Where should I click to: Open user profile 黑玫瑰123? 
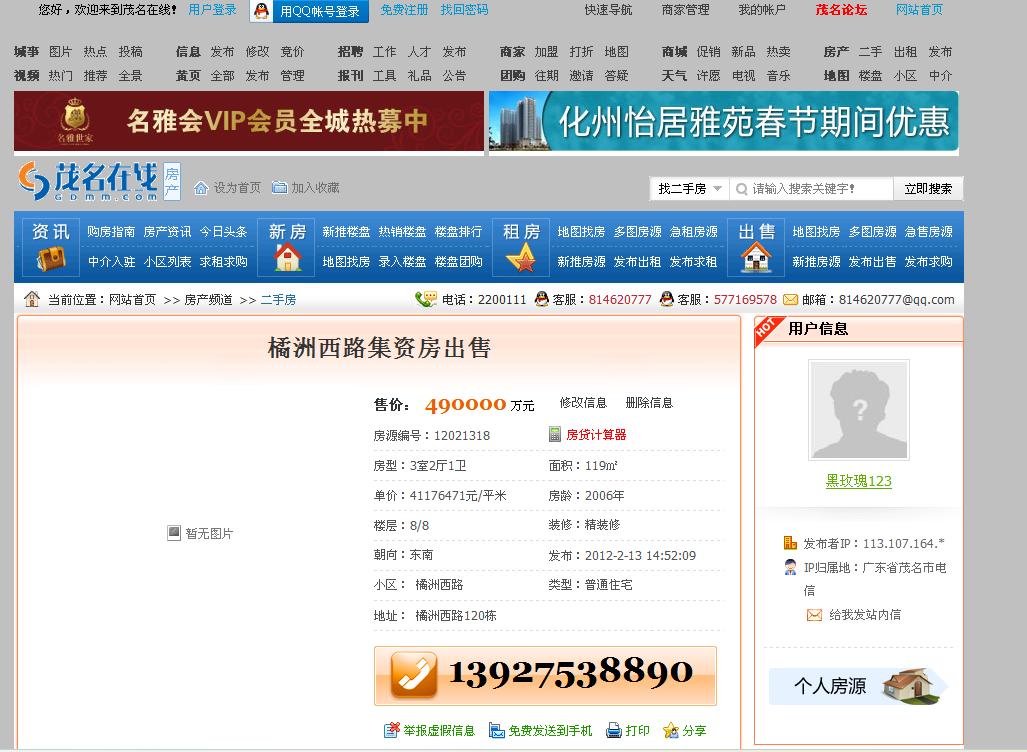coord(858,481)
